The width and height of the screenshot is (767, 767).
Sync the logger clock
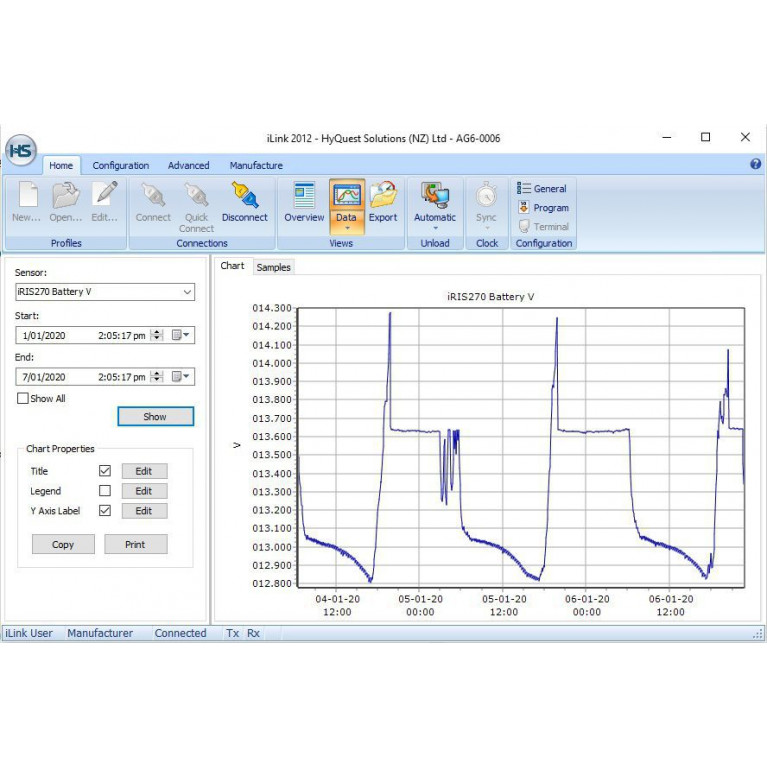(486, 202)
